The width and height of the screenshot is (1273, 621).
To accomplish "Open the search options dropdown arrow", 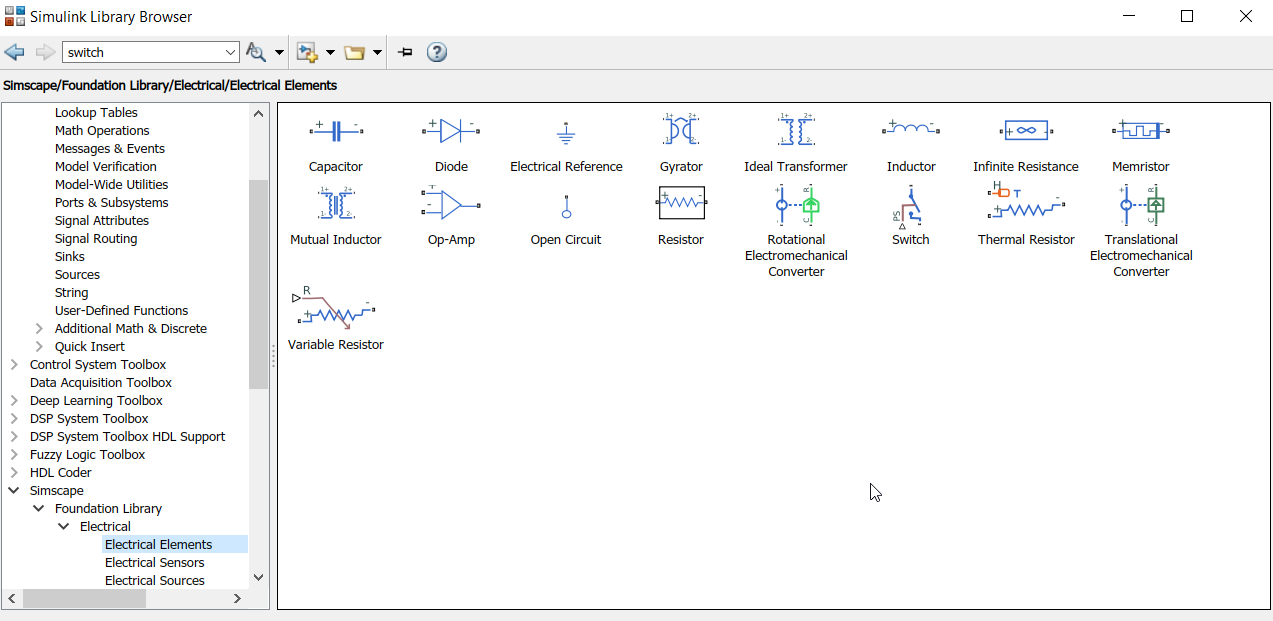I will tap(279, 52).
